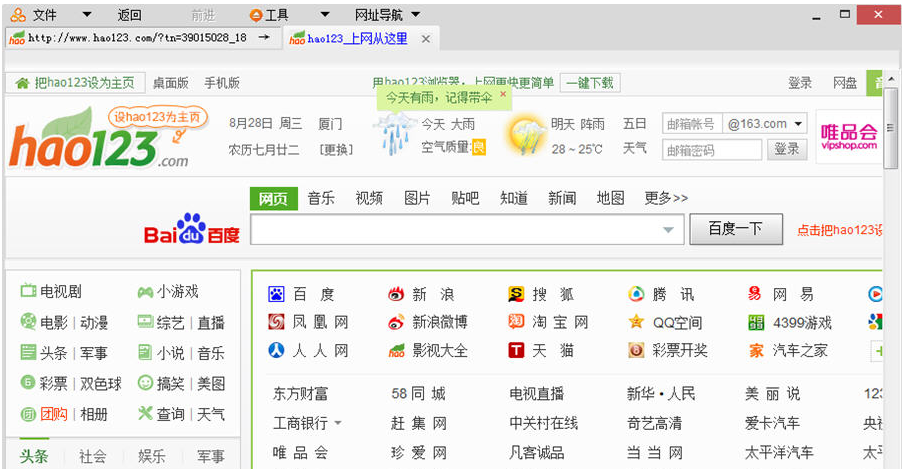Click the 小游戏 gamepad icon
Image resolution: width=905 pixels, height=469 pixels.
coord(144,292)
